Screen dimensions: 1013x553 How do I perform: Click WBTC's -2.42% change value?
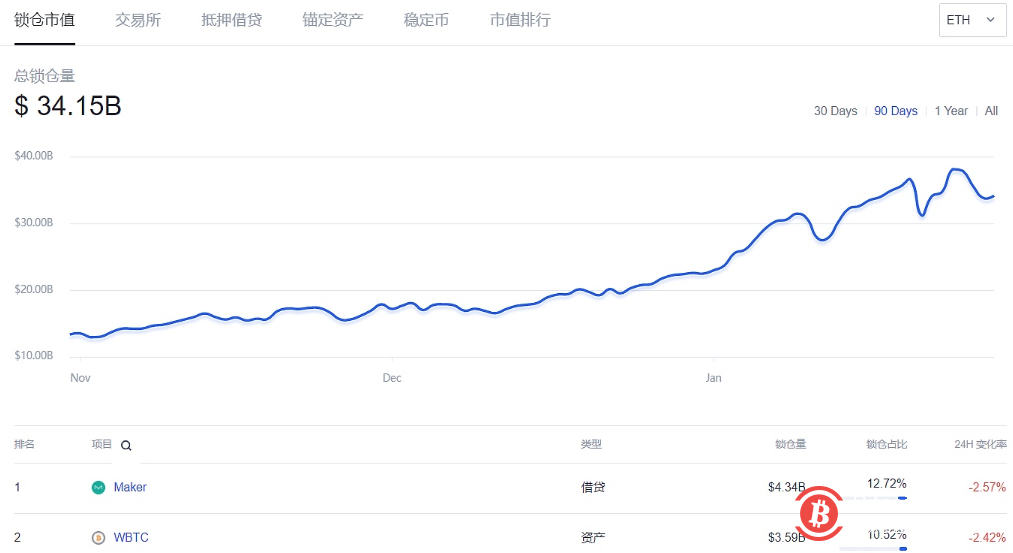click(x=987, y=537)
